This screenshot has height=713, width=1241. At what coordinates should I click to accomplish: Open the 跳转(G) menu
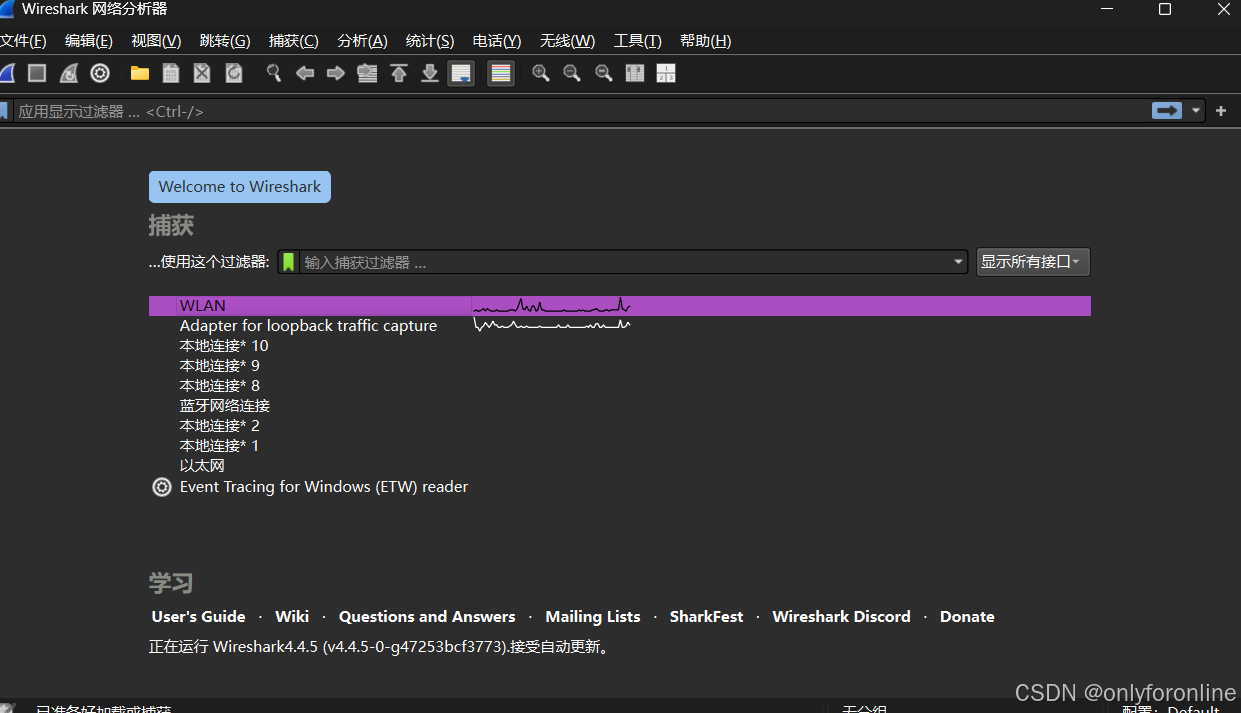point(225,41)
